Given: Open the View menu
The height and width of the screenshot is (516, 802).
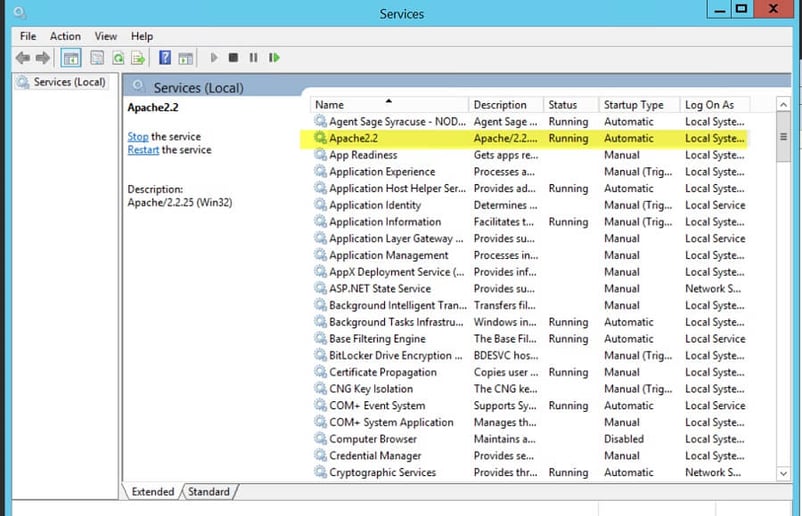Looking at the screenshot, I should (x=105, y=36).
